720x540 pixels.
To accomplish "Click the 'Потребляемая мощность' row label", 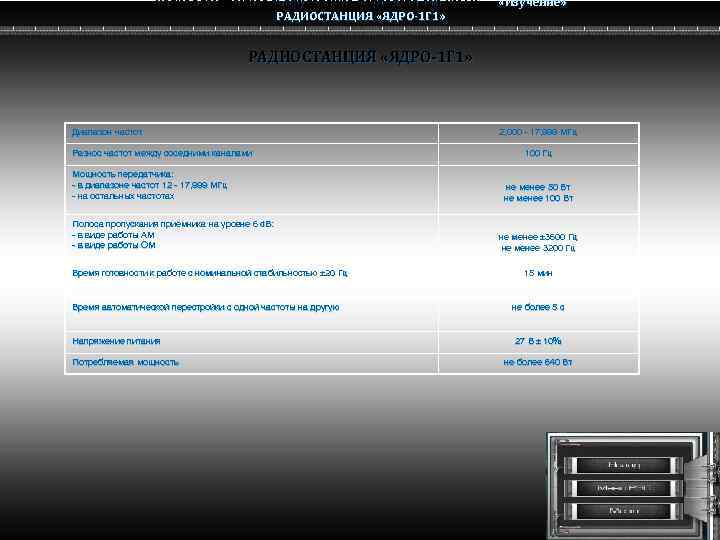I will click(125, 363).
